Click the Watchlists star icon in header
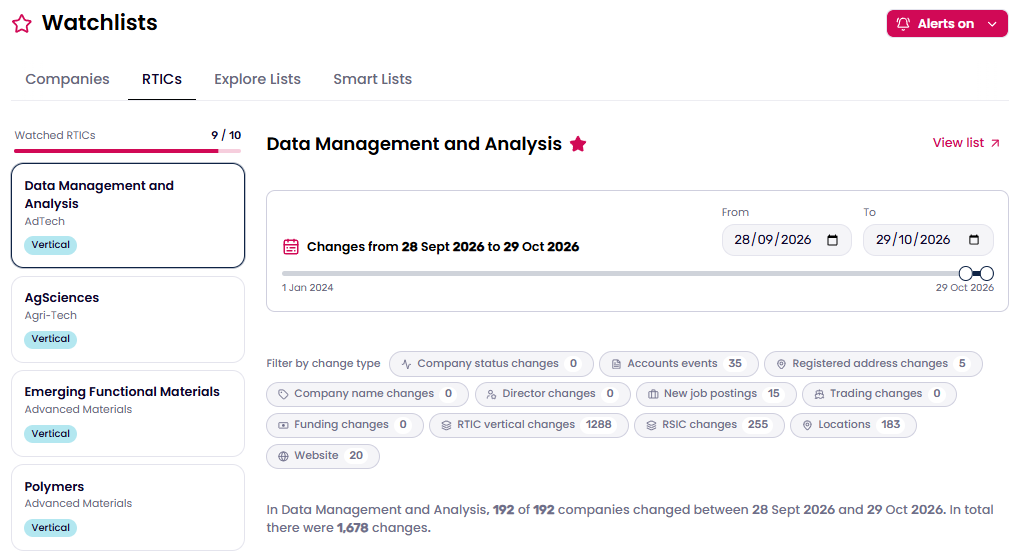This screenshot has width=1020, height=555. [21, 24]
